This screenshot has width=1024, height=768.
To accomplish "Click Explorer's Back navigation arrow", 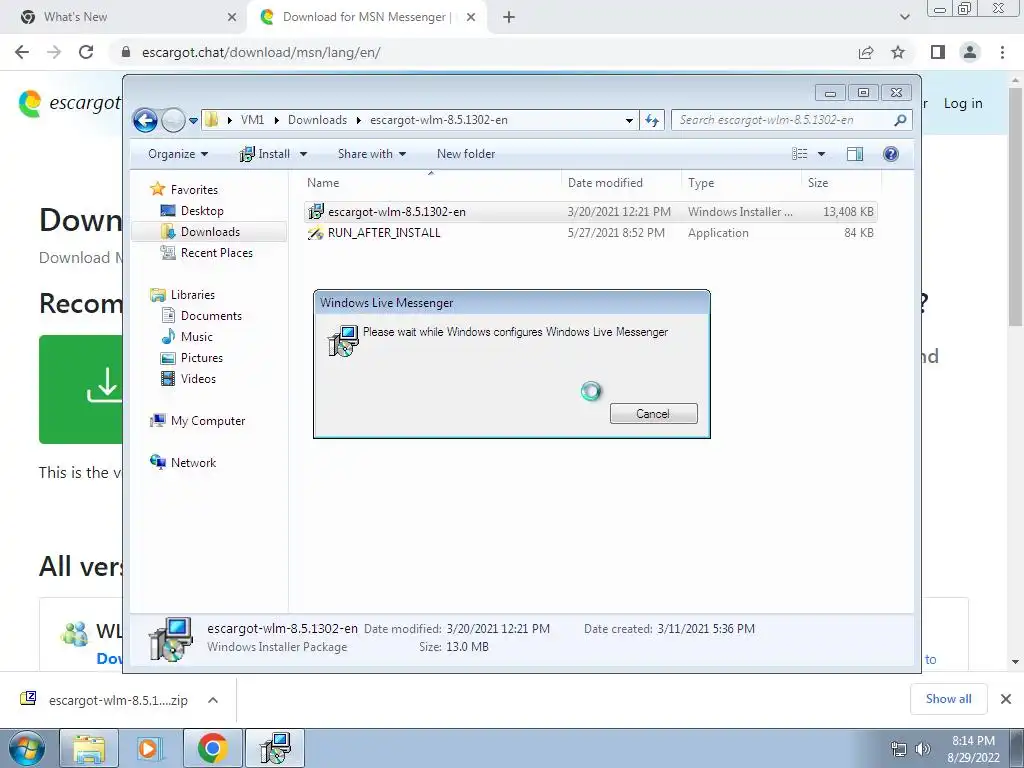I will [x=145, y=120].
